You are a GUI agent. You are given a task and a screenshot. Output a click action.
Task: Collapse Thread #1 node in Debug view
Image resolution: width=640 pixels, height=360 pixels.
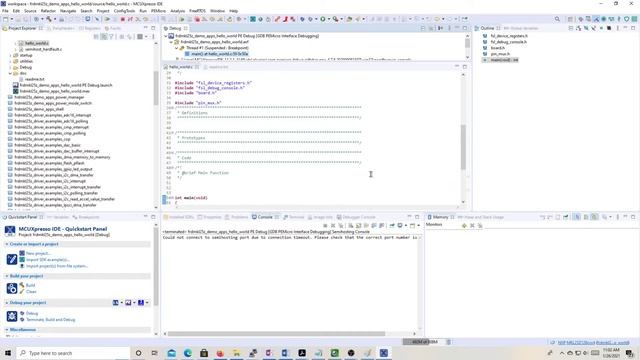click(x=177, y=48)
